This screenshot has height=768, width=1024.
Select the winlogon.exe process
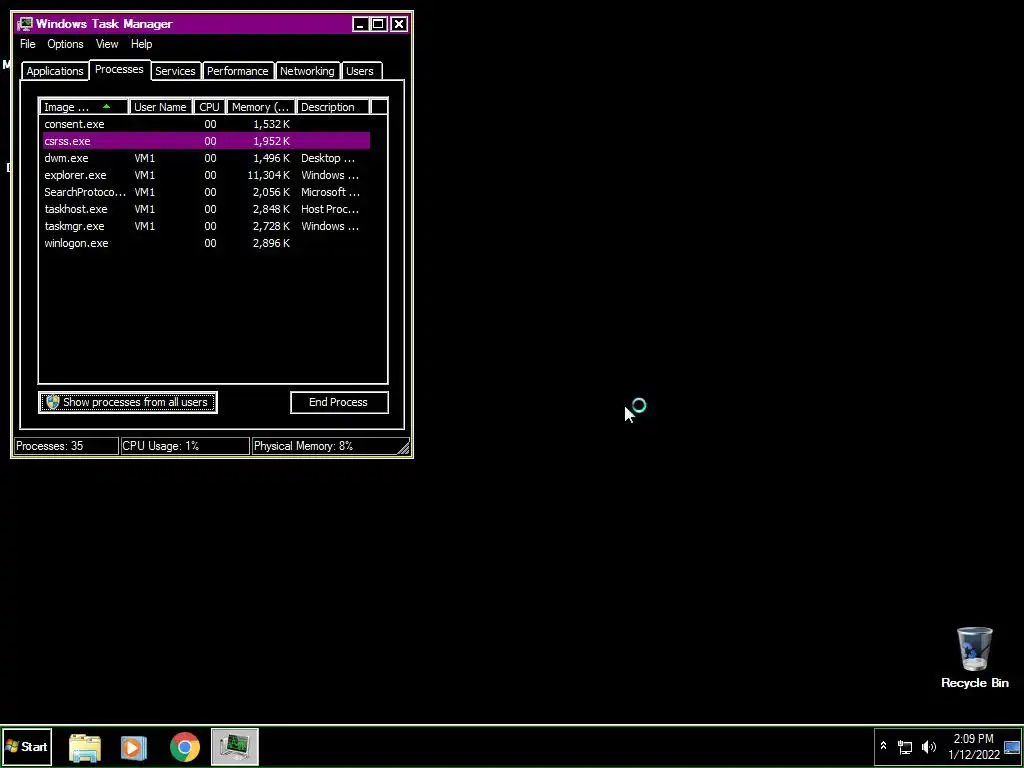click(x=206, y=243)
